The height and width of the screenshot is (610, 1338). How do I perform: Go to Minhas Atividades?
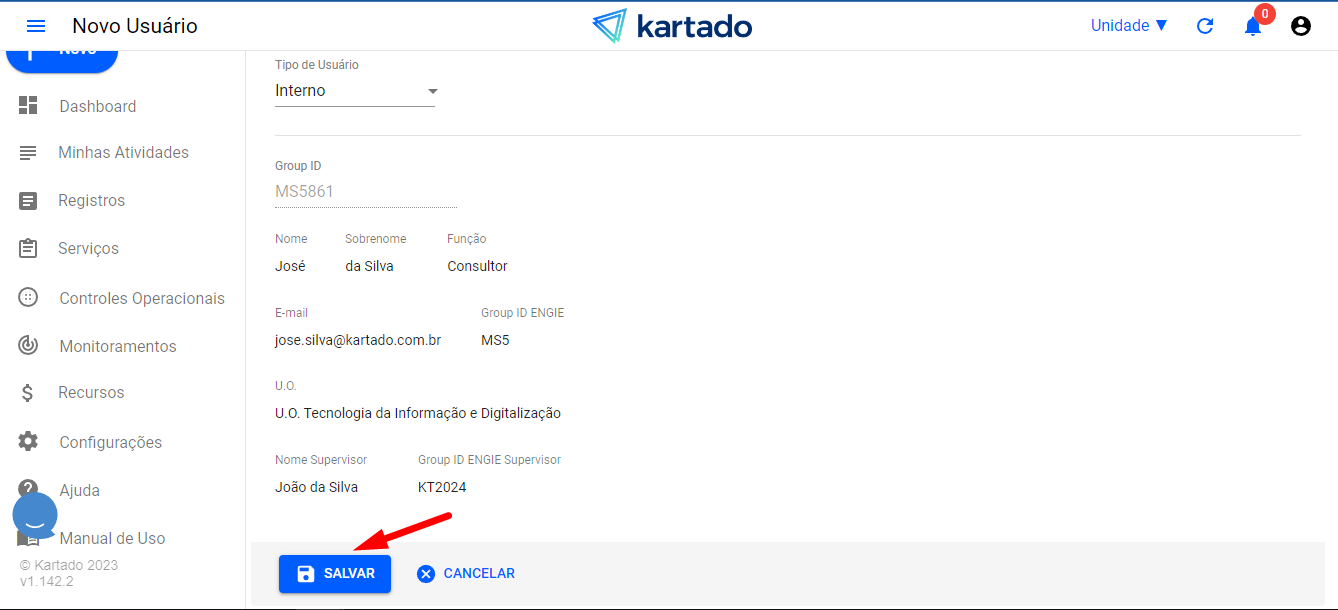pyautogui.click(x=123, y=153)
